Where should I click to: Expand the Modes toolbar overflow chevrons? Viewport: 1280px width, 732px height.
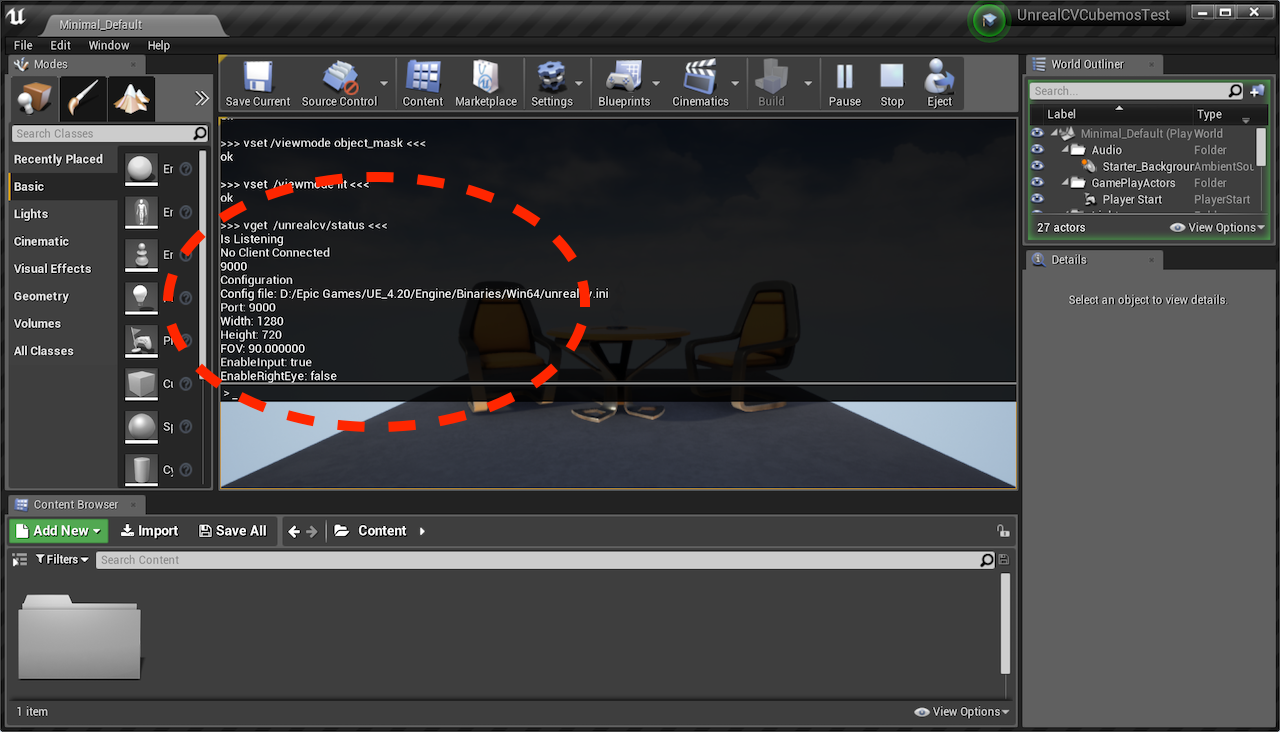coord(202,98)
